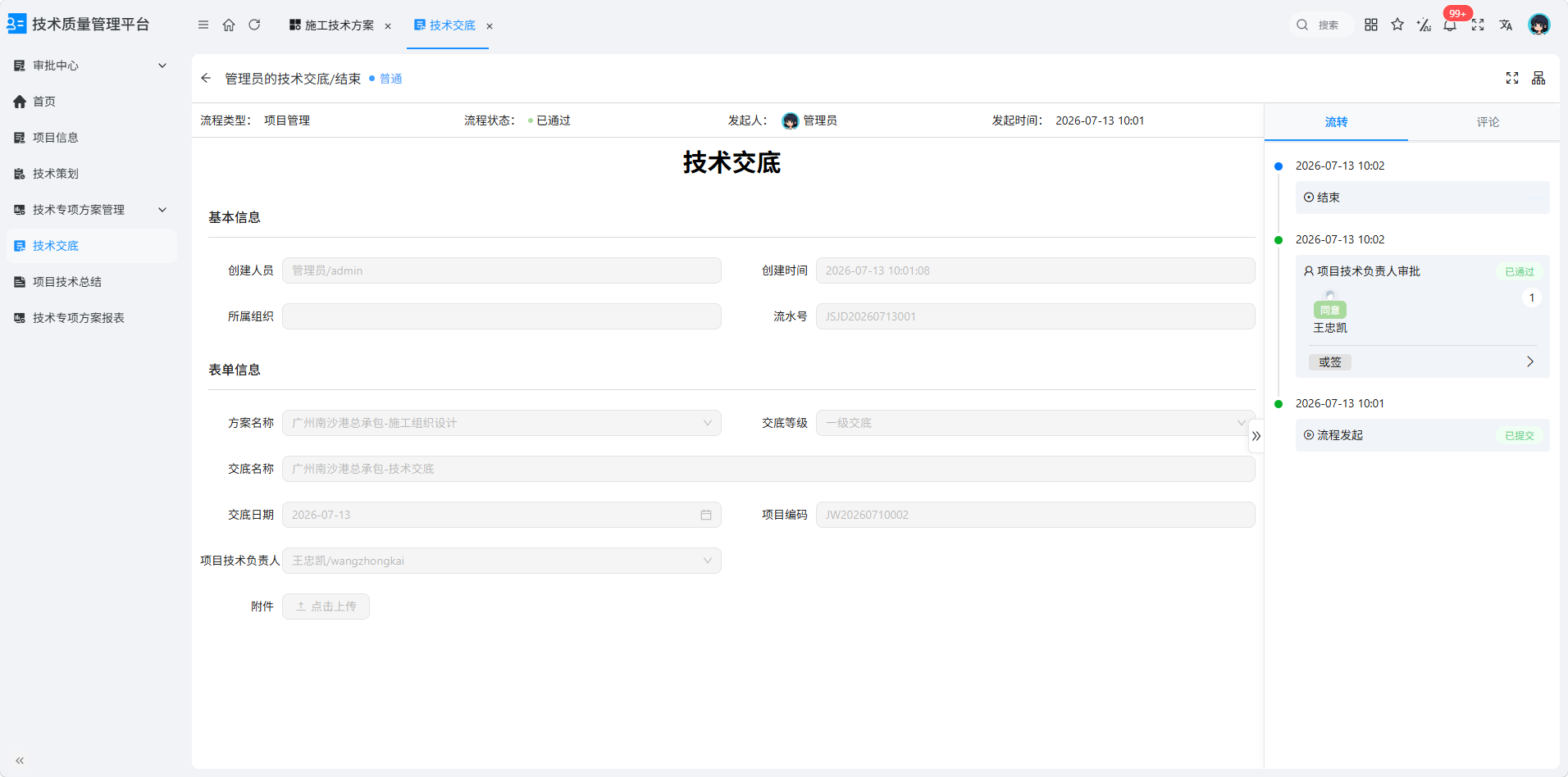Click the 普通 priority tag

tap(386, 79)
